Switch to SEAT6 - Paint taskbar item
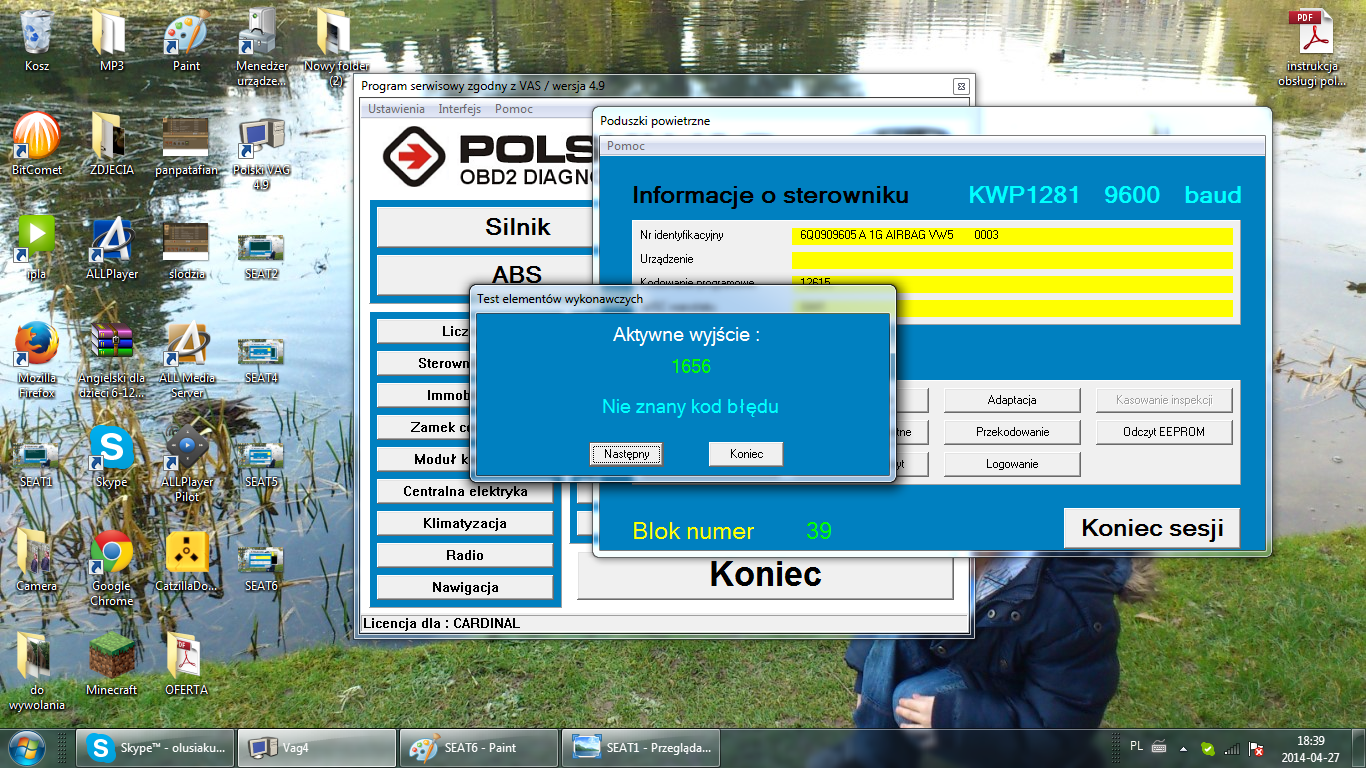The height and width of the screenshot is (768, 1366). coord(479,747)
